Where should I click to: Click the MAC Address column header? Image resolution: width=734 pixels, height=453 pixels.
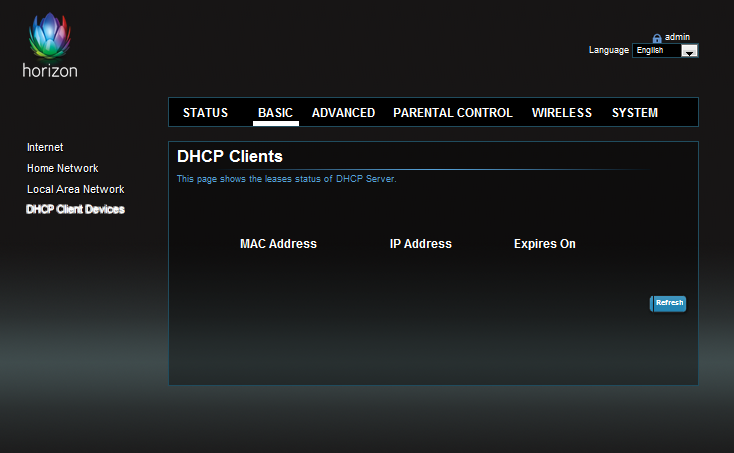click(x=278, y=244)
